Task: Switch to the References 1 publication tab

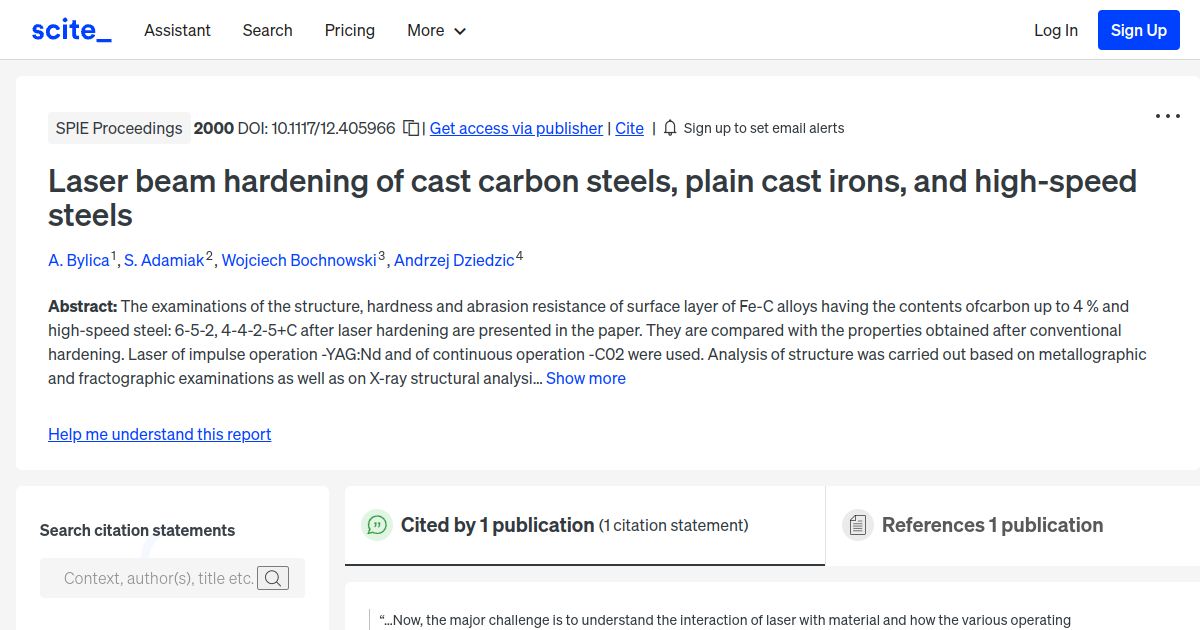Action: [x=992, y=524]
